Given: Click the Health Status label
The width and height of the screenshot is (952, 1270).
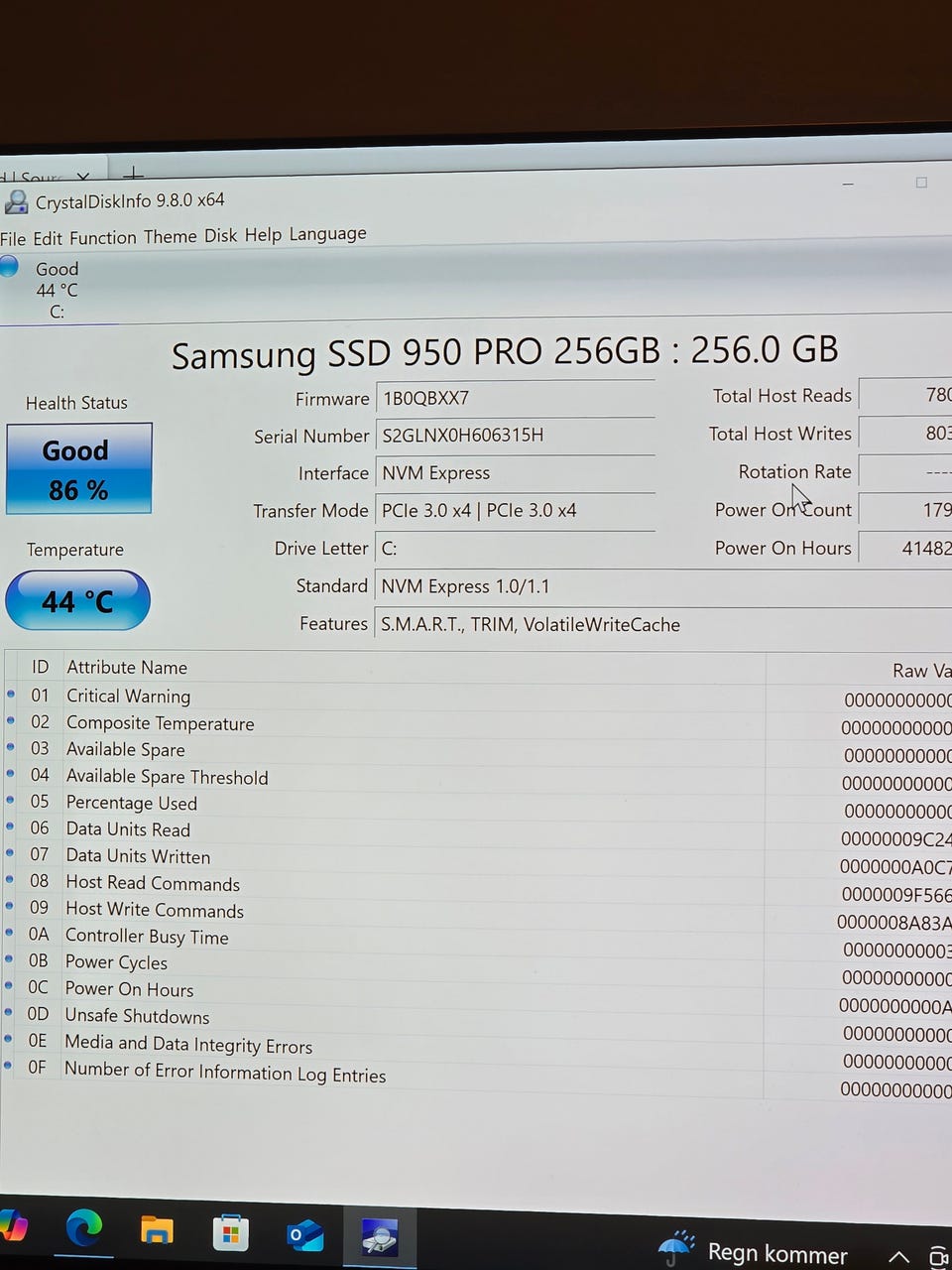Looking at the screenshot, I should [x=76, y=403].
